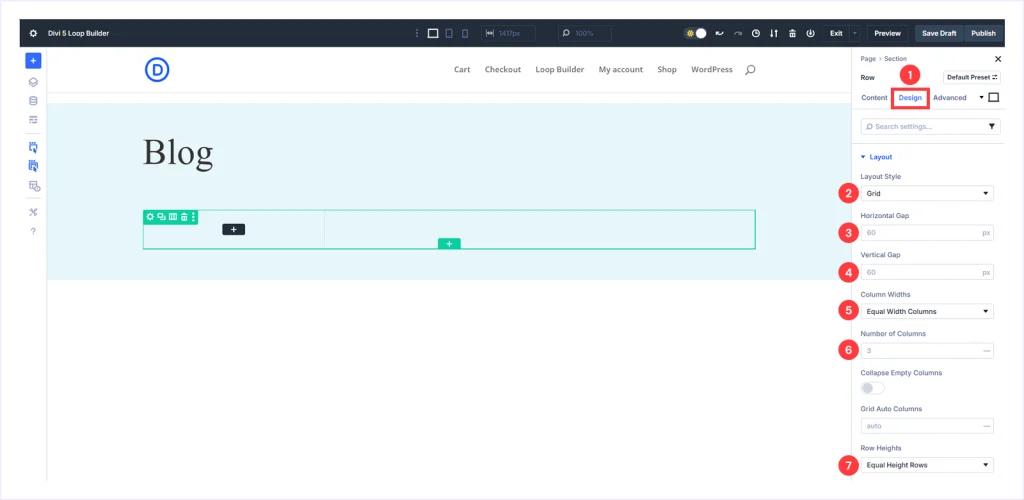This screenshot has height=500, width=1024.
Task: Switch to the Advanced tab
Action: (950, 98)
